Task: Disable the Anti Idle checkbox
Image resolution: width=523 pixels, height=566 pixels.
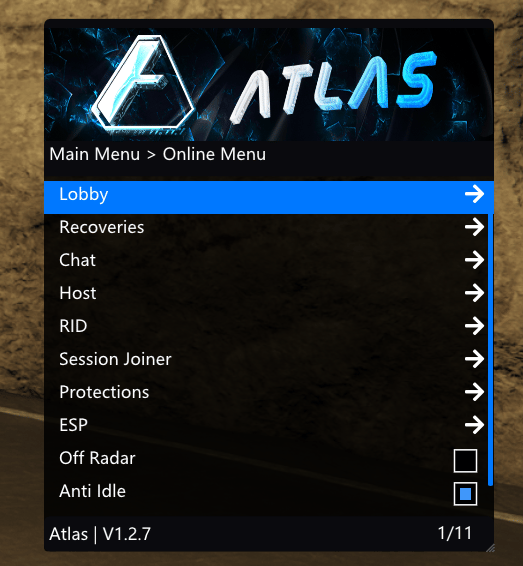Action: (x=465, y=494)
